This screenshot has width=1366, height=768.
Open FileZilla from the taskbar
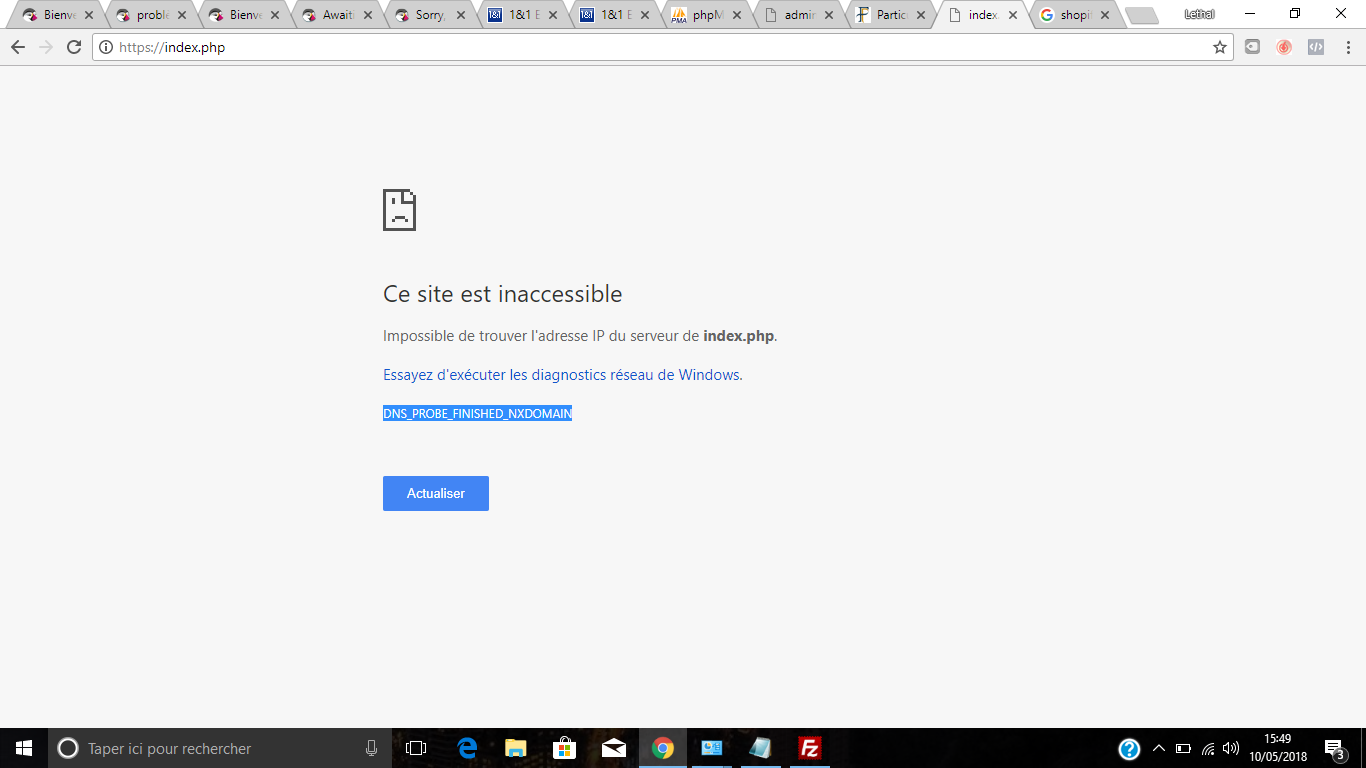pyautogui.click(x=810, y=748)
